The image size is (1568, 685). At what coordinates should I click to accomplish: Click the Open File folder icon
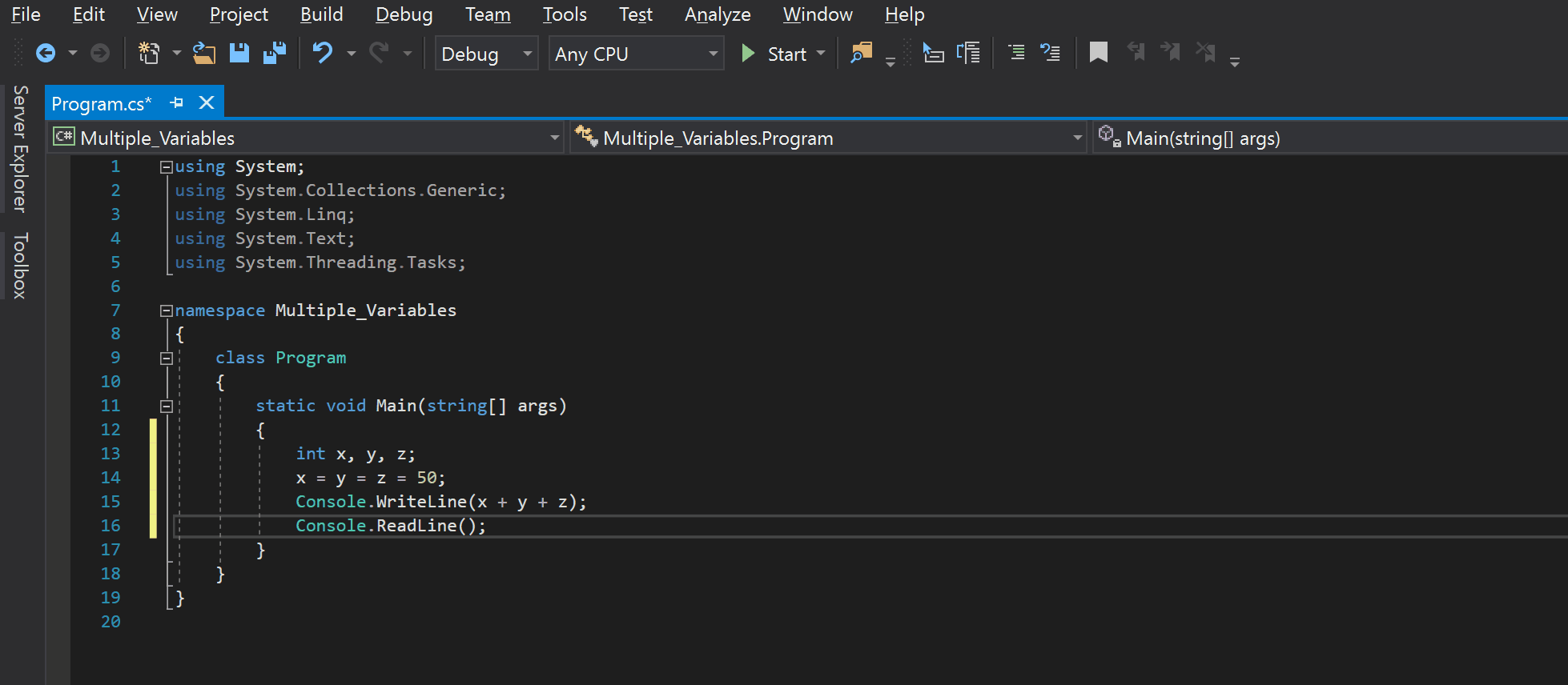point(204,54)
